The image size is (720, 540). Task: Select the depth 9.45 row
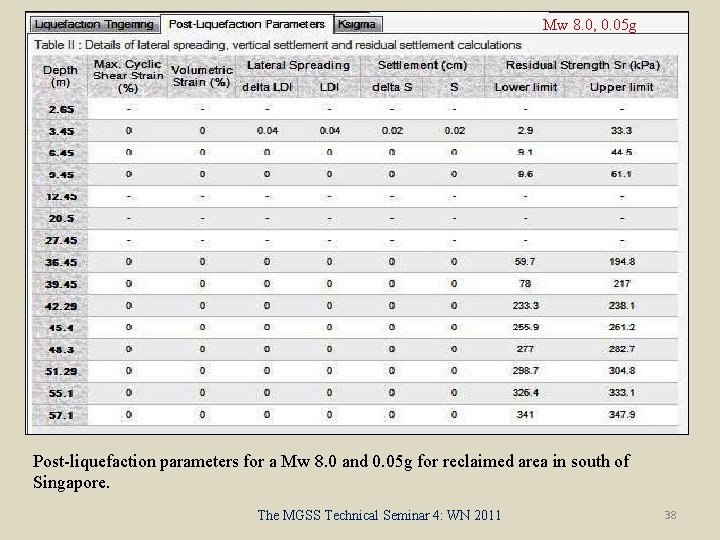click(355, 174)
